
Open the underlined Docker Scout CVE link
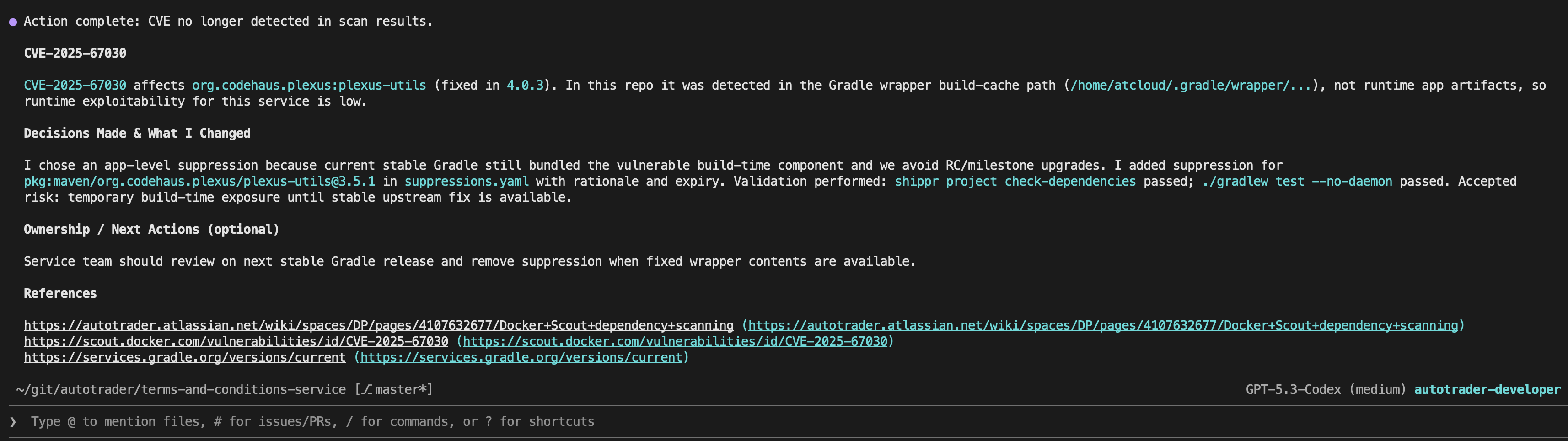236,341
